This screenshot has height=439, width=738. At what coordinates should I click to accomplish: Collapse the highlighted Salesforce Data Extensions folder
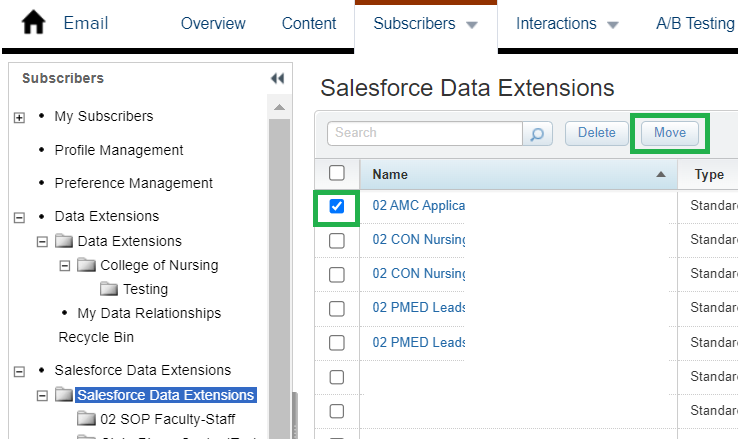tap(42, 396)
